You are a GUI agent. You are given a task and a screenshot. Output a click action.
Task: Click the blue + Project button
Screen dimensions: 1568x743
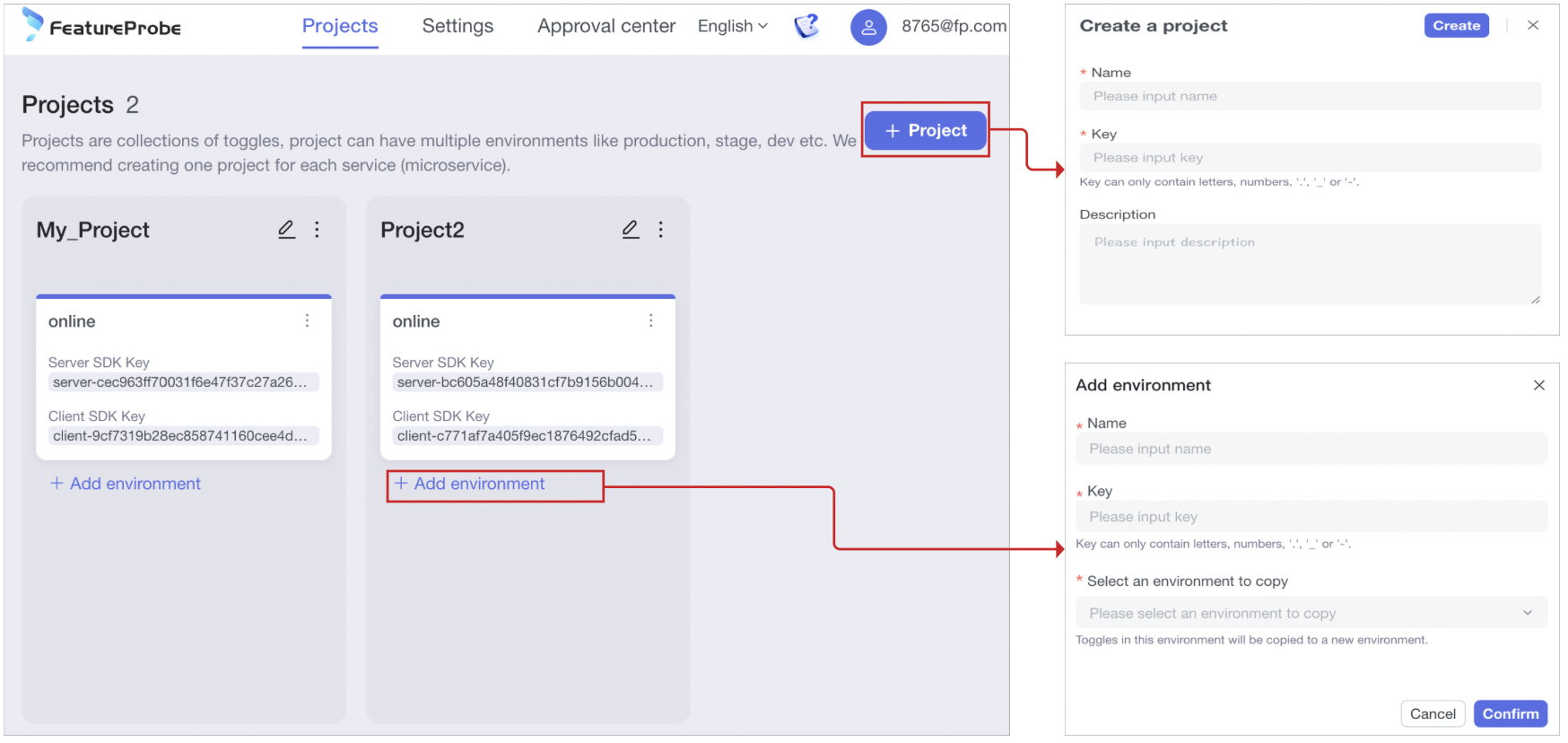926,130
